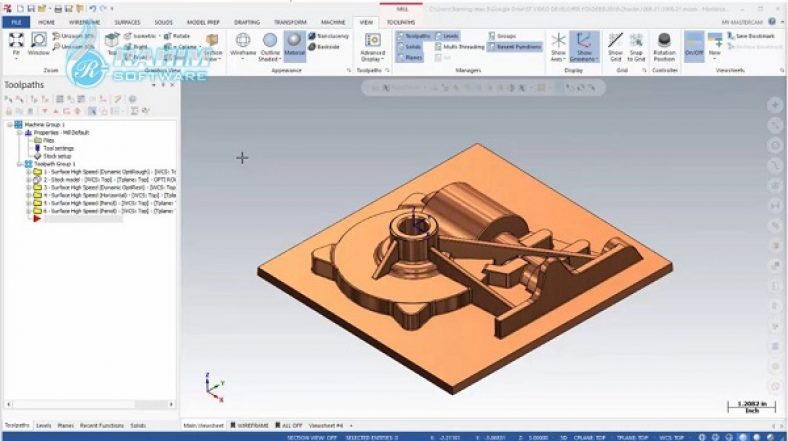Toggle Recent Functions manager checkbox
The height and width of the screenshot is (441, 788).
515,47
